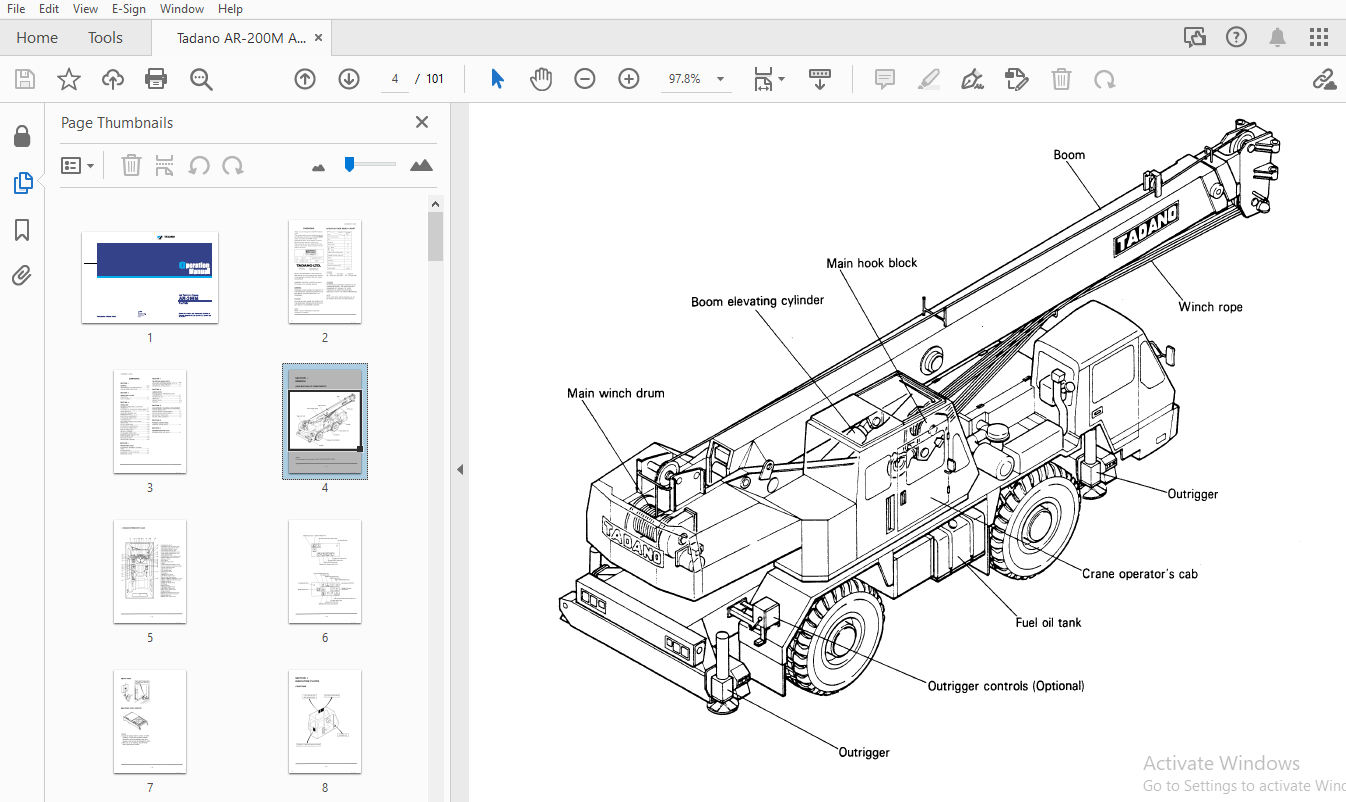Open the fit page options dropdown arrow
The image size is (1346, 802).
pyautogui.click(x=782, y=79)
